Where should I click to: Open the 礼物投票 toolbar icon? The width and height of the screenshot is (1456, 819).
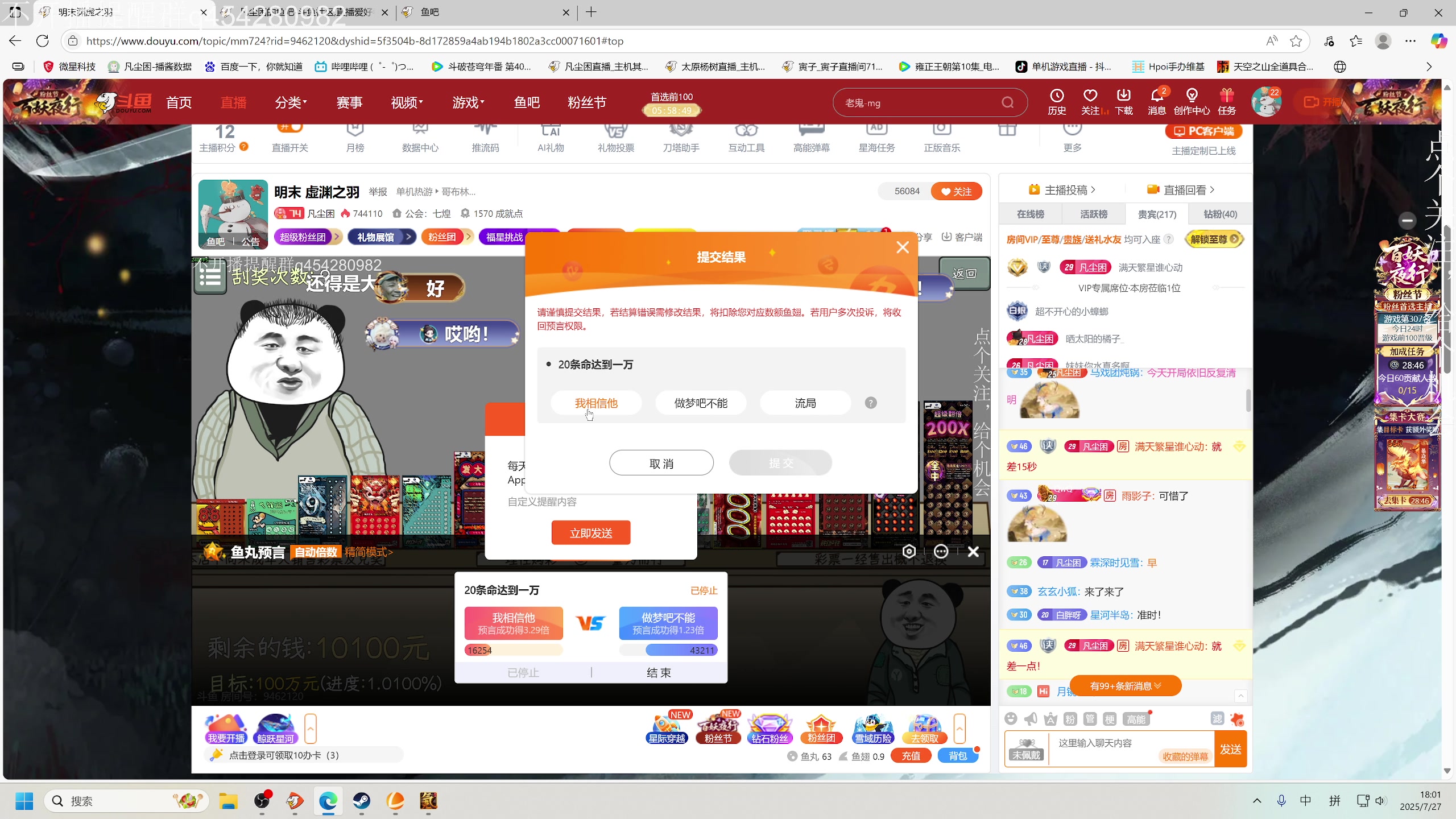pos(616,138)
